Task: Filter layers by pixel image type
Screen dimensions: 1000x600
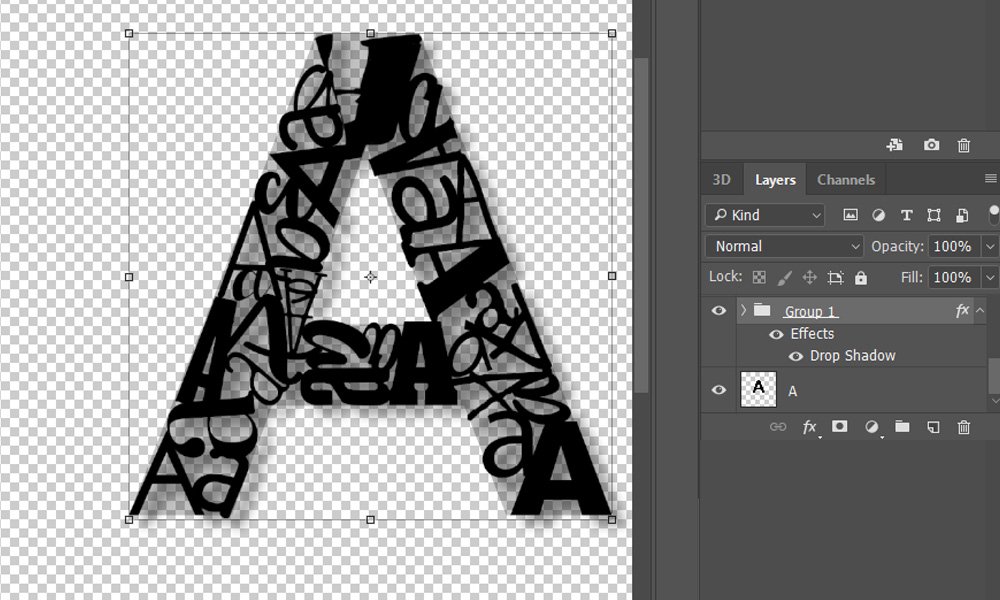Action: (x=850, y=215)
